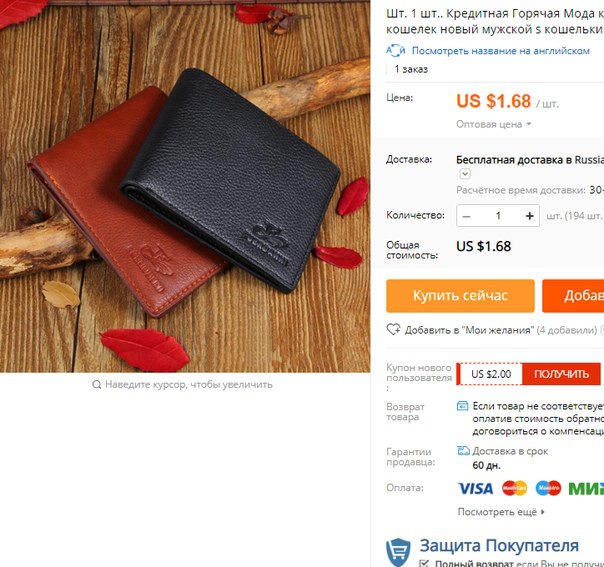Click ПОЛУЧИТЬ to get the coupon
The image size is (604, 567).
pyautogui.click(x=561, y=374)
